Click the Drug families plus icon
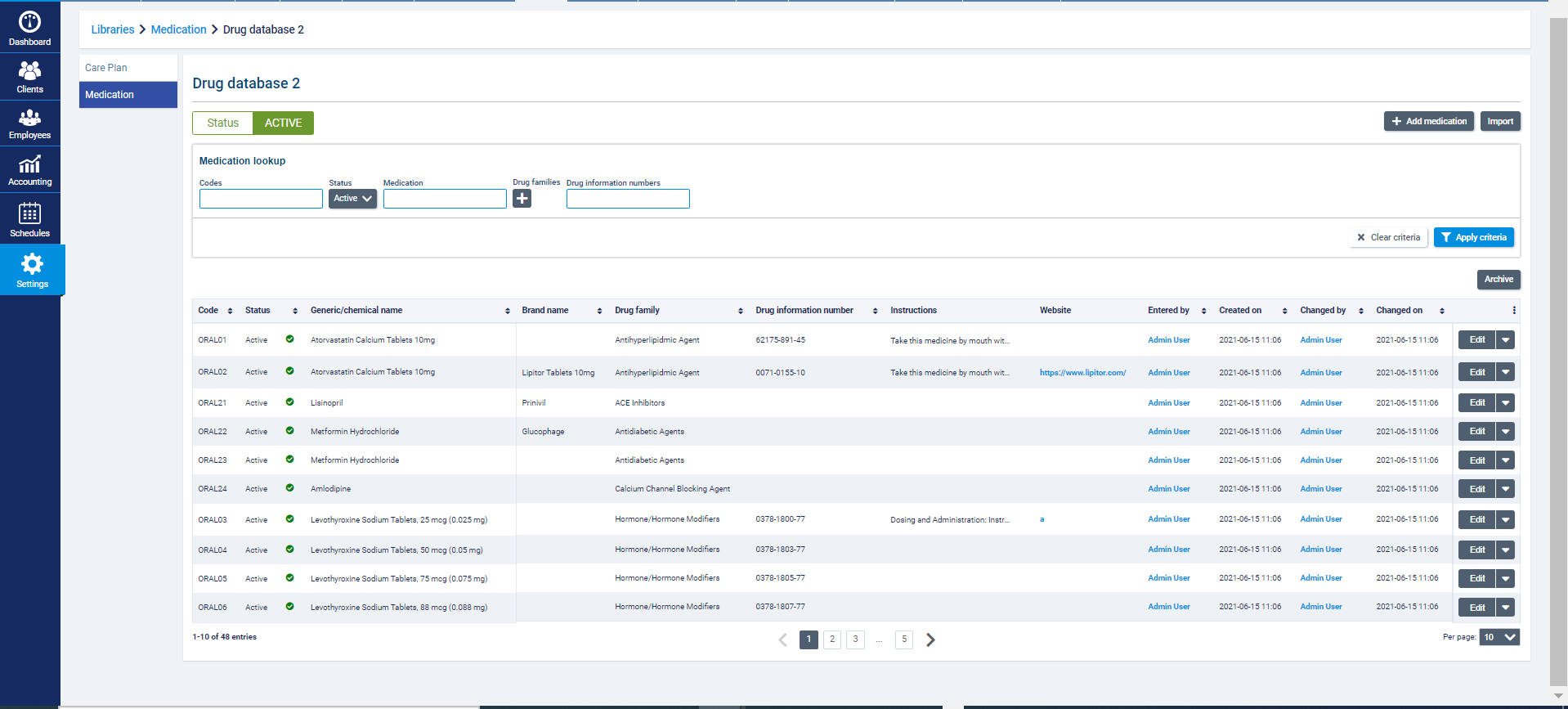The image size is (1568, 709). click(522, 199)
